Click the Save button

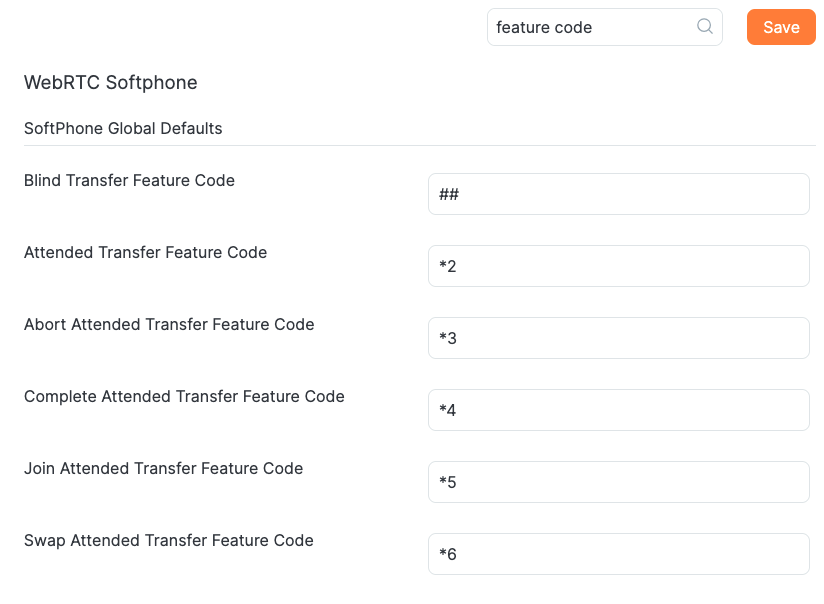pyautogui.click(x=781, y=27)
